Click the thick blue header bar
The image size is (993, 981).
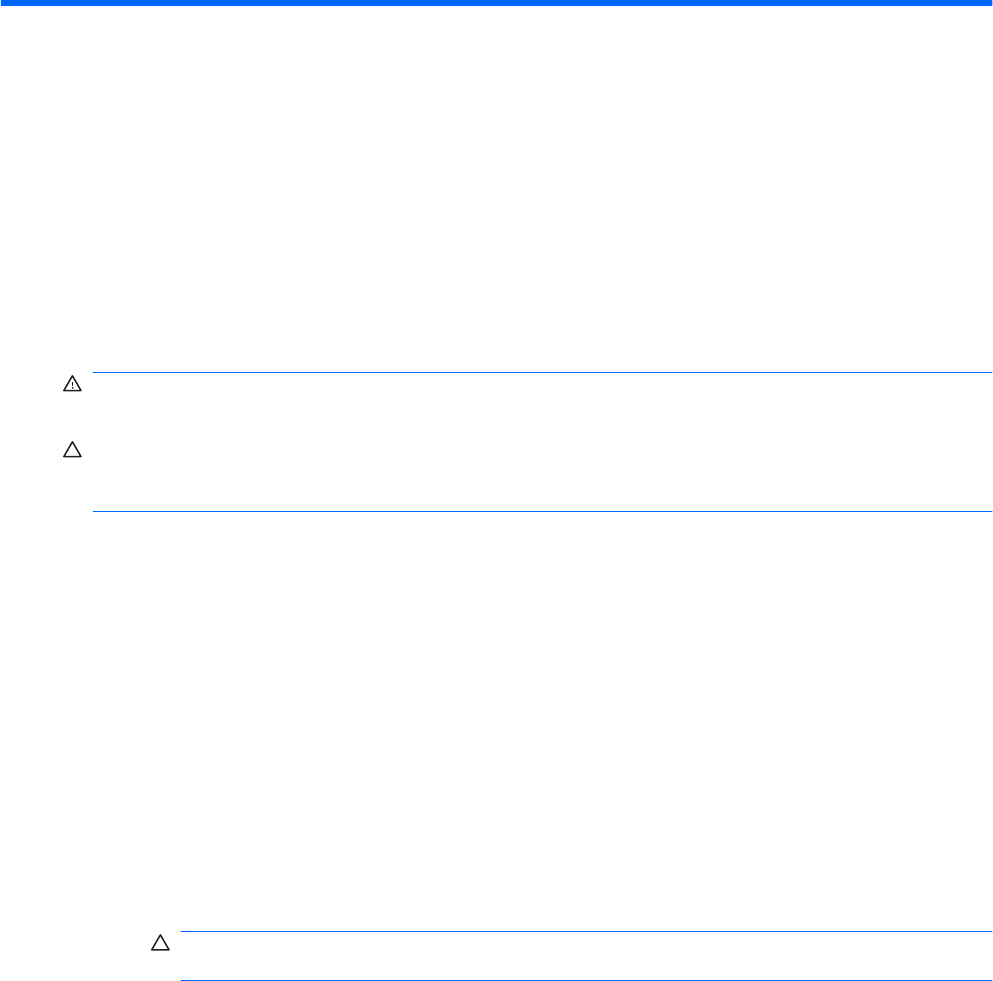point(496,4)
